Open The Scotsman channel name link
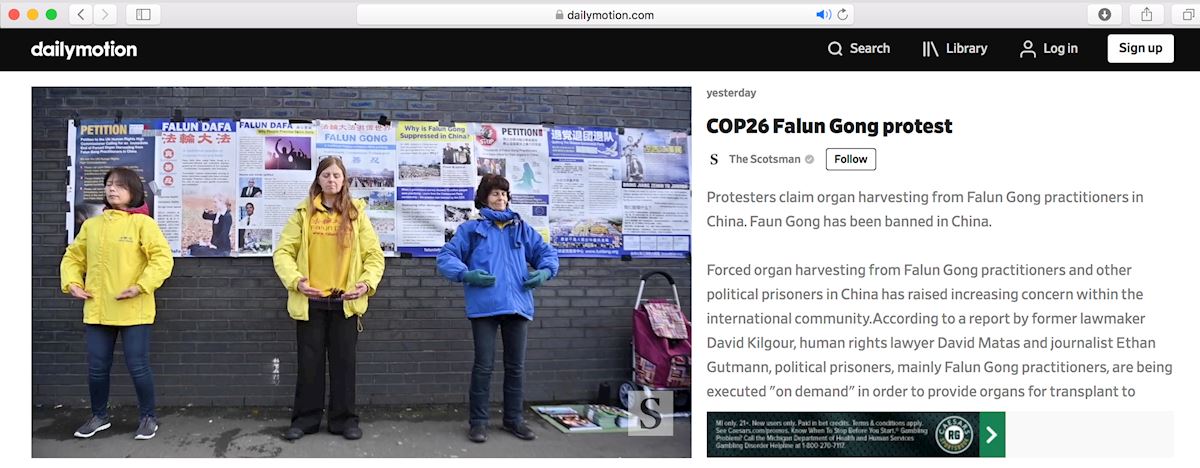This screenshot has width=1200, height=468. tap(765, 159)
